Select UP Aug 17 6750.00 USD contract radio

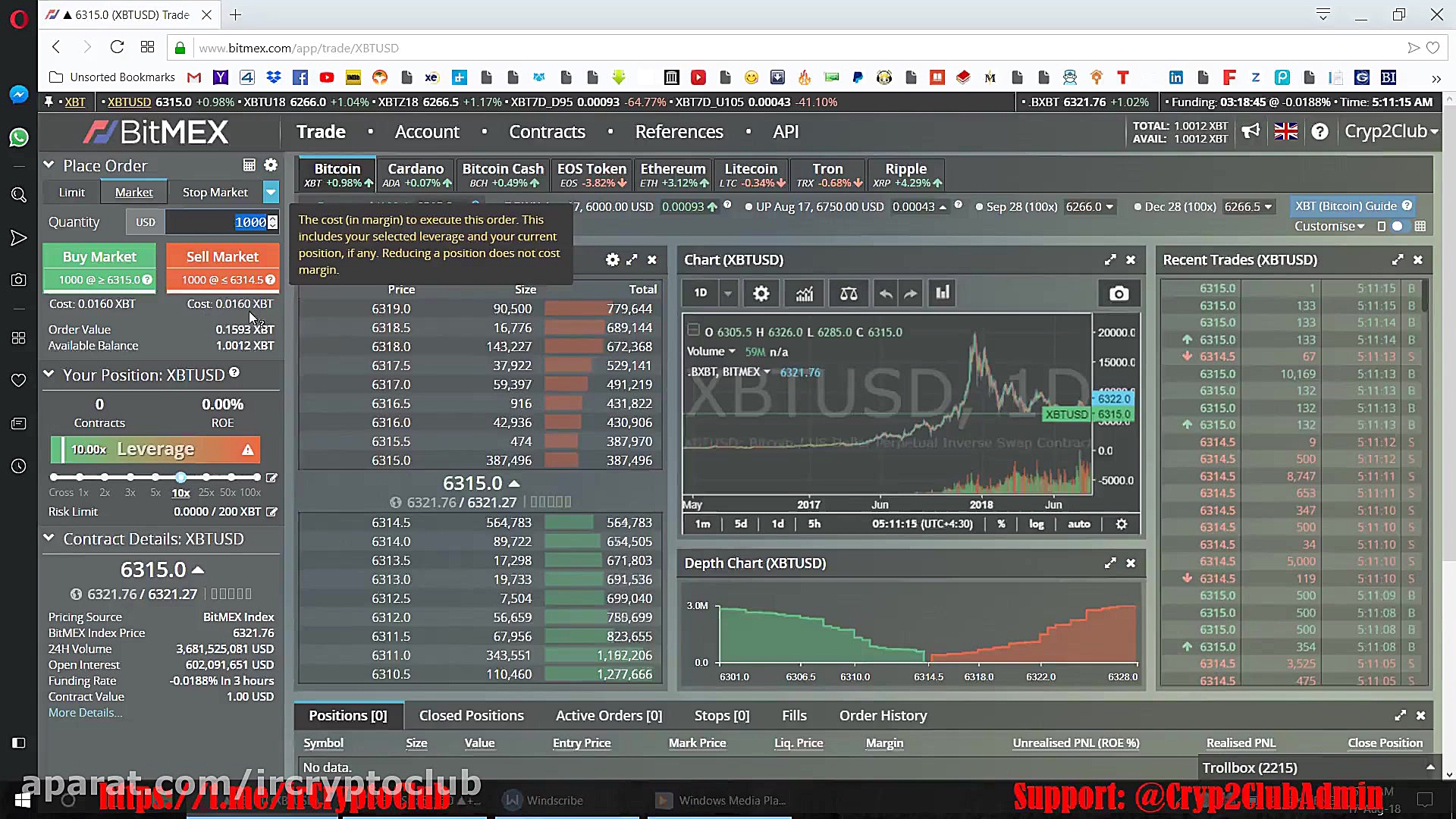pyautogui.click(x=748, y=207)
